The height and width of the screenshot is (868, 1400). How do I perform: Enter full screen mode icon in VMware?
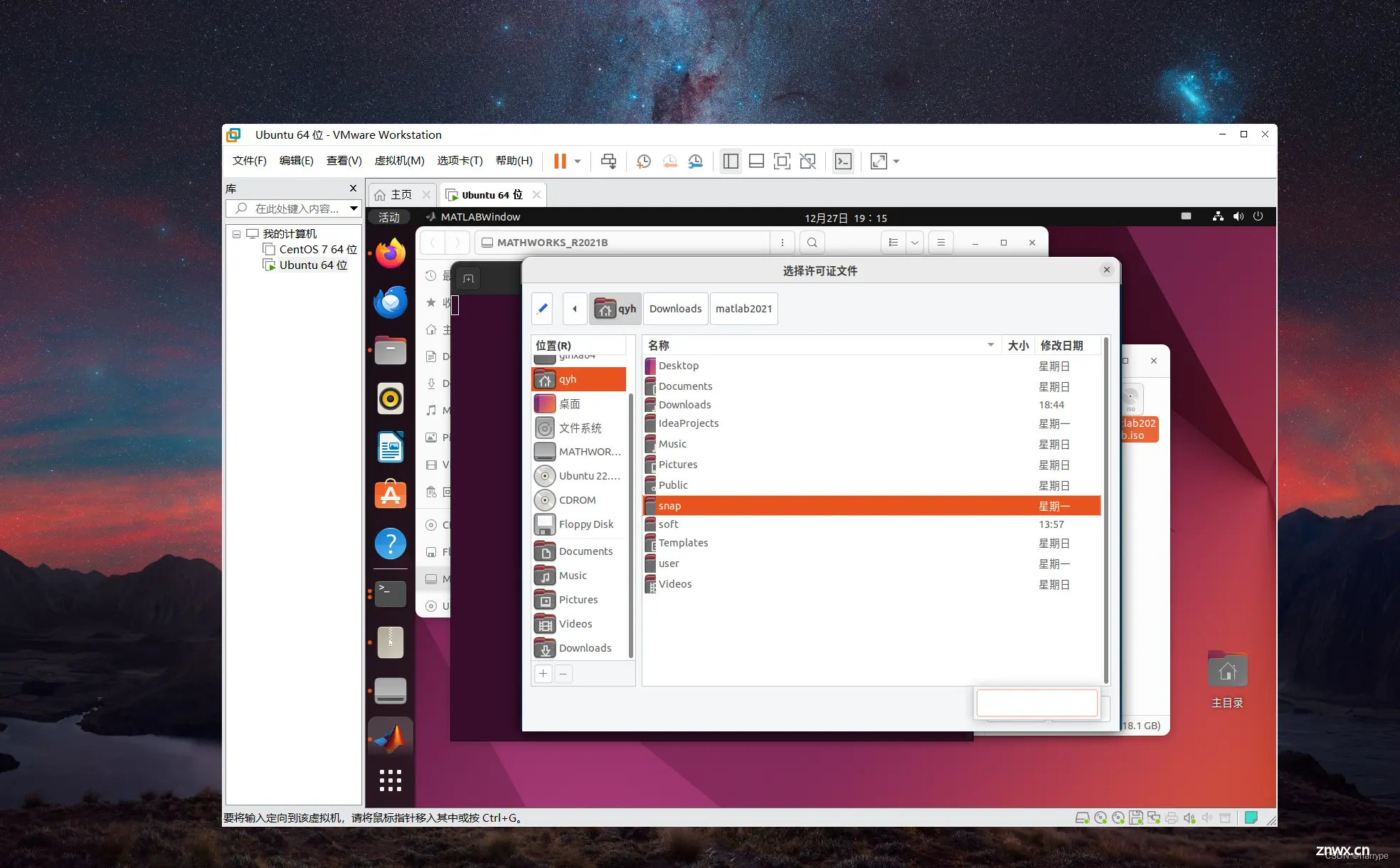782,162
